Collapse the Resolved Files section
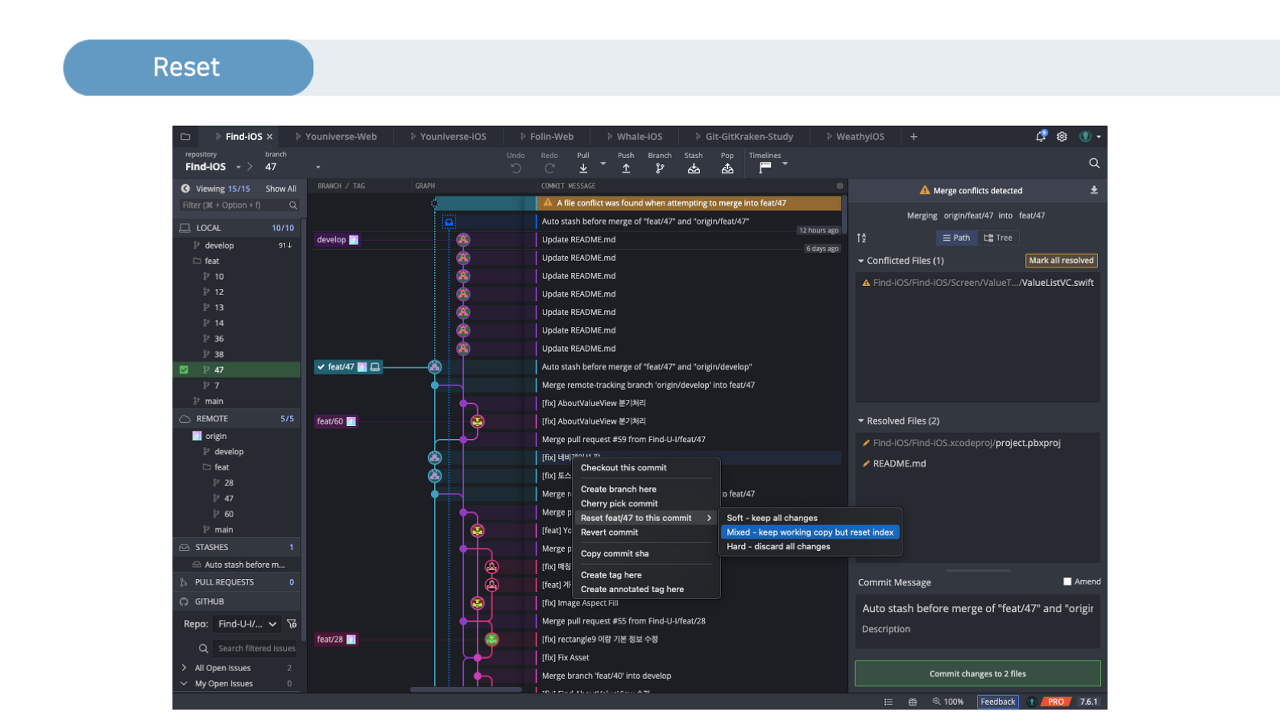Screen dimensions: 1280x720 861,421
